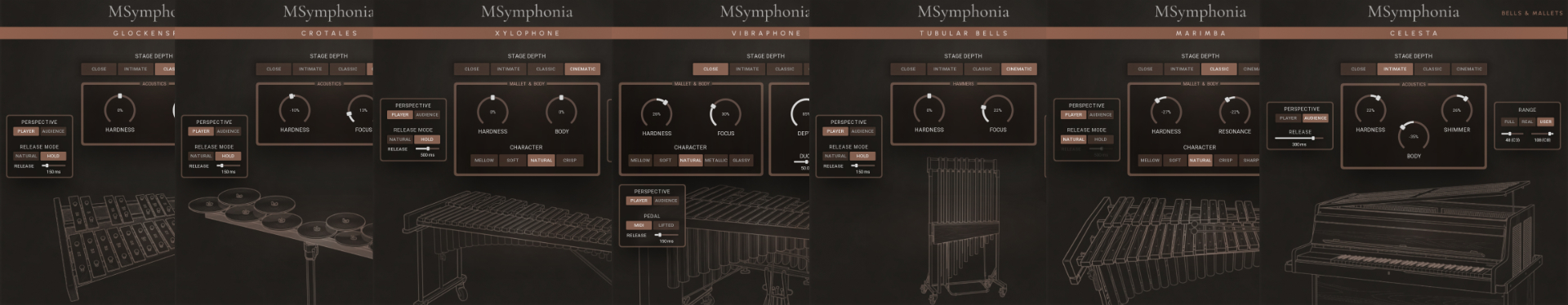Adjust the Celesta RELEASE slider
The height and width of the screenshot is (305, 1568).
click(x=1299, y=139)
